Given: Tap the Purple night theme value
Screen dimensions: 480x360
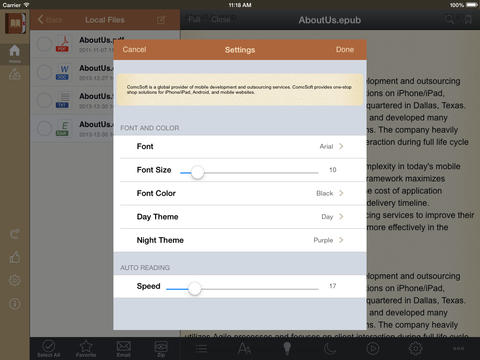Looking at the screenshot, I should coord(323,240).
